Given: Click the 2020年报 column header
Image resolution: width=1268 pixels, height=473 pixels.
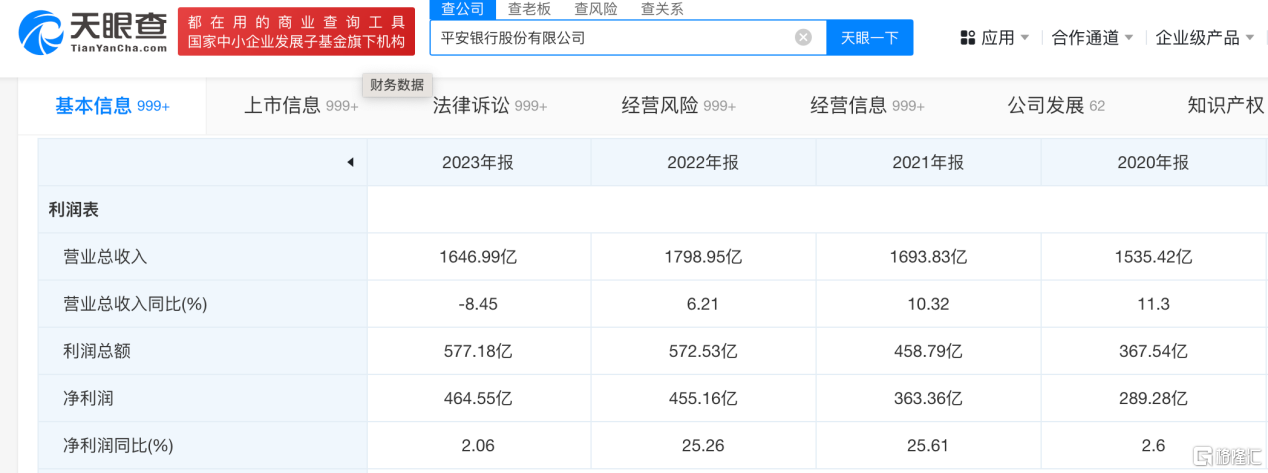Looking at the screenshot, I should point(1153,162).
